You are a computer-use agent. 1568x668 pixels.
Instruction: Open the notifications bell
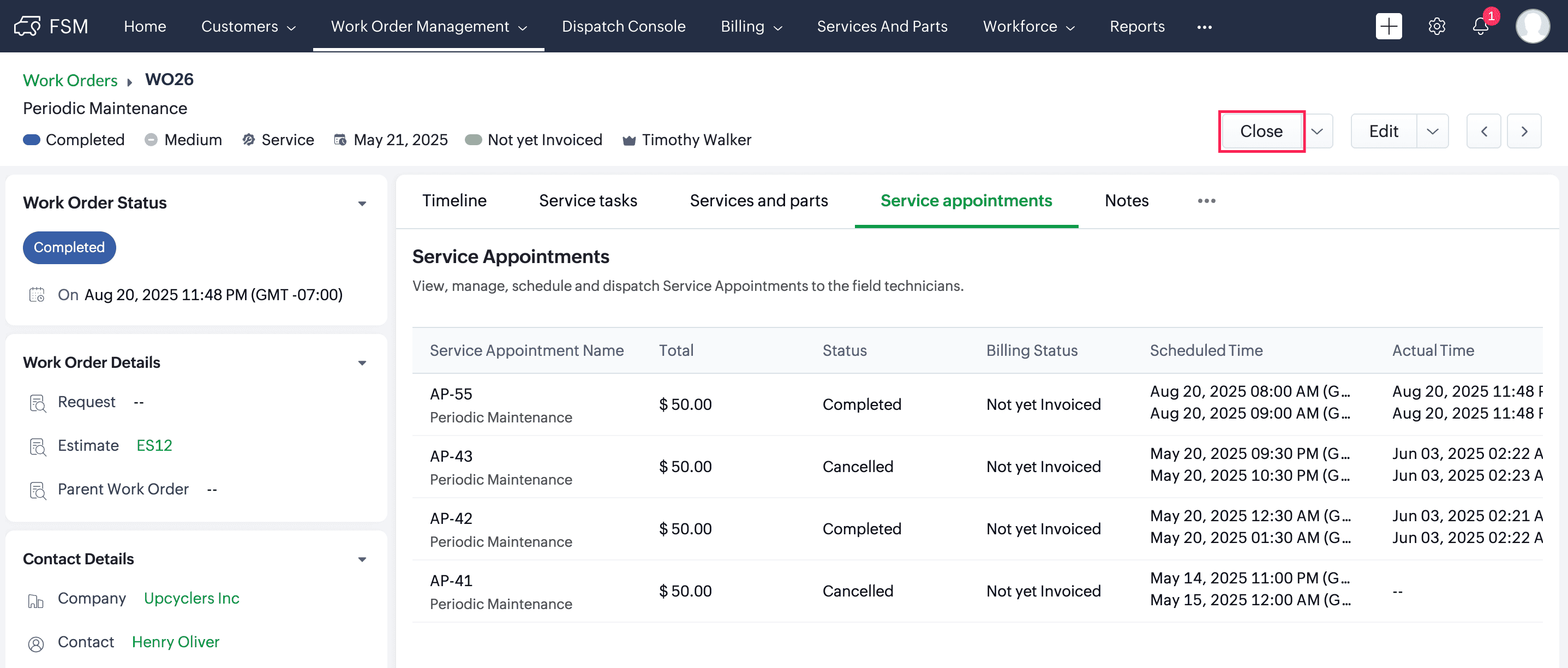tap(1480, 26)
